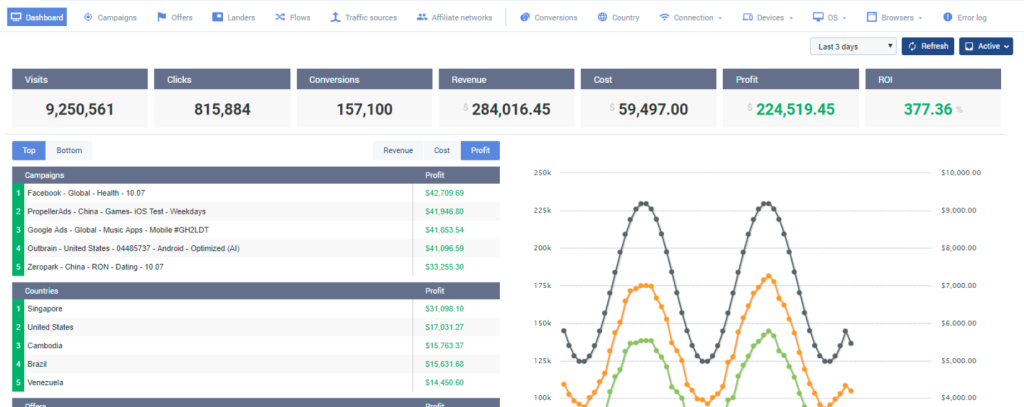Click the Flows shuffle icon
The width and height of the screenshot is (1024, 407).
point(280,17)
